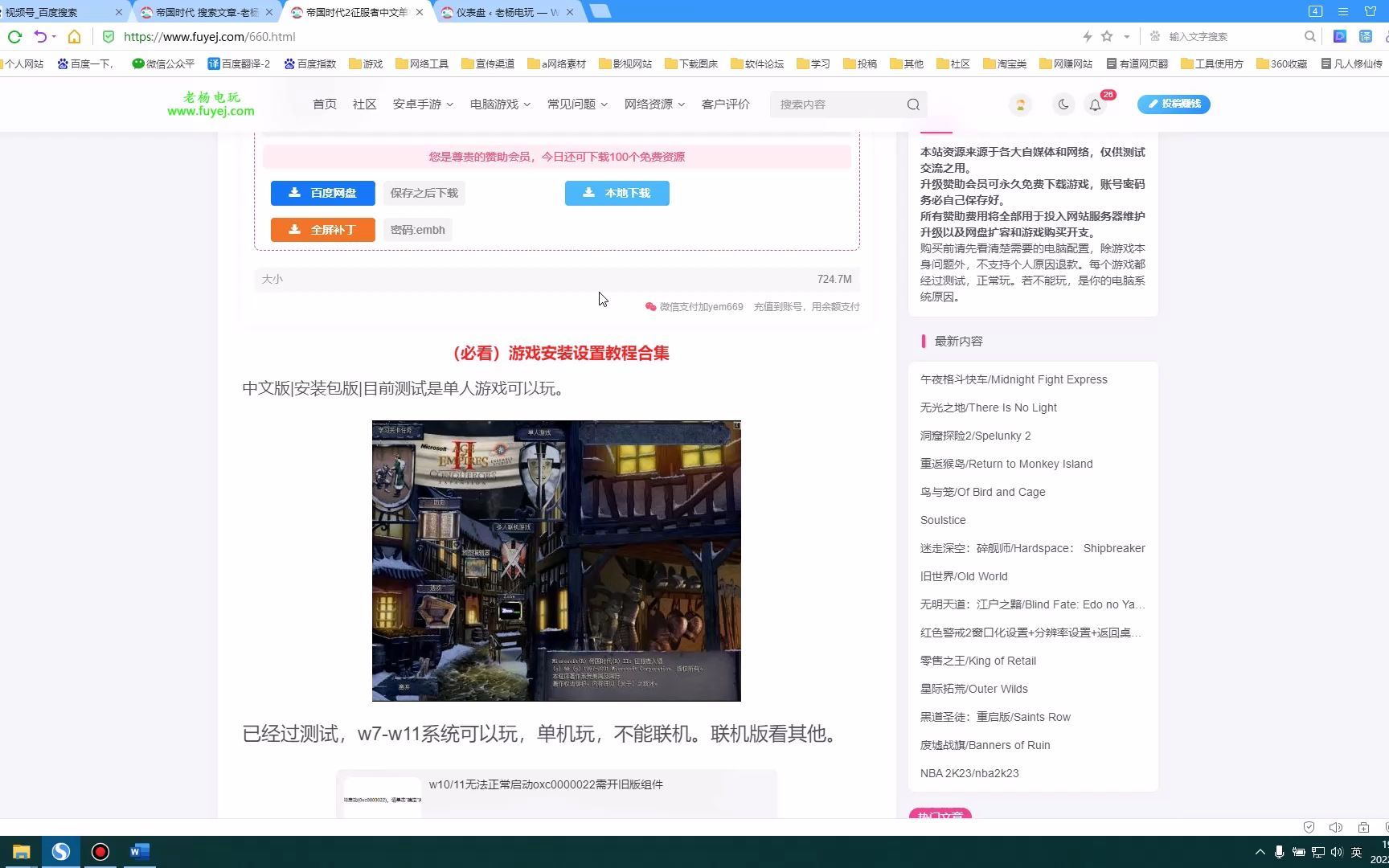Image resolution: width=1389 pixels, height=868 pixels.
Task: Click the browser menu hamburger icon
Action: pos(1343,11)
